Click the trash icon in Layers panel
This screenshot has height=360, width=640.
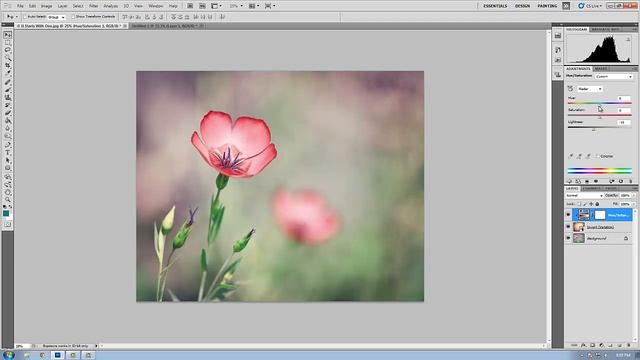pos(629,345)
